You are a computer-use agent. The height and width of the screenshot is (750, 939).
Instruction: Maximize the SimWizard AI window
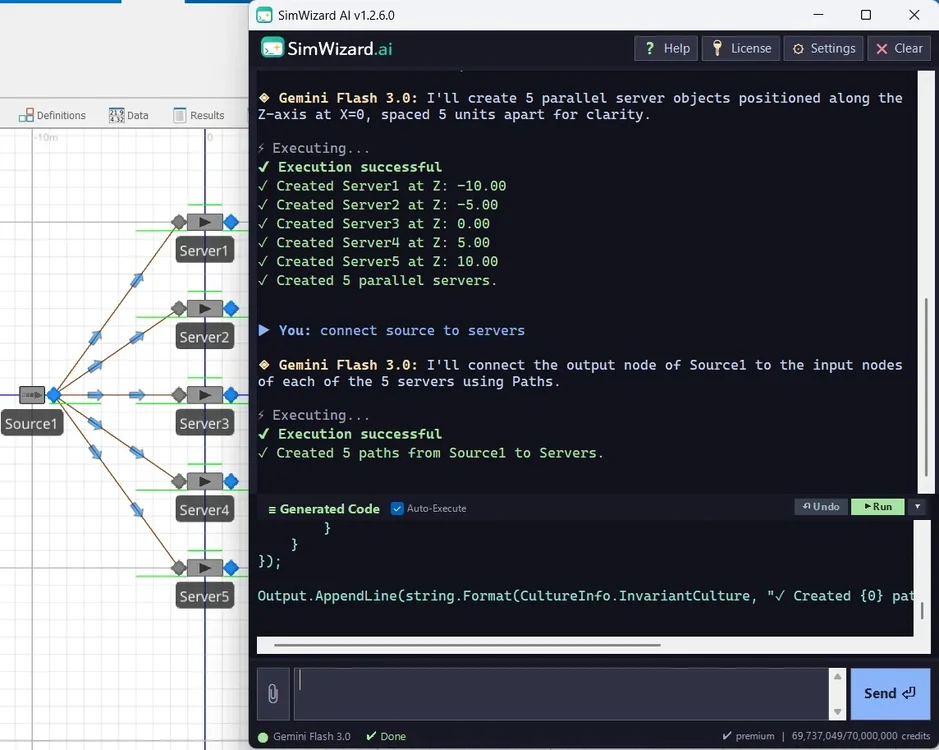866,15
